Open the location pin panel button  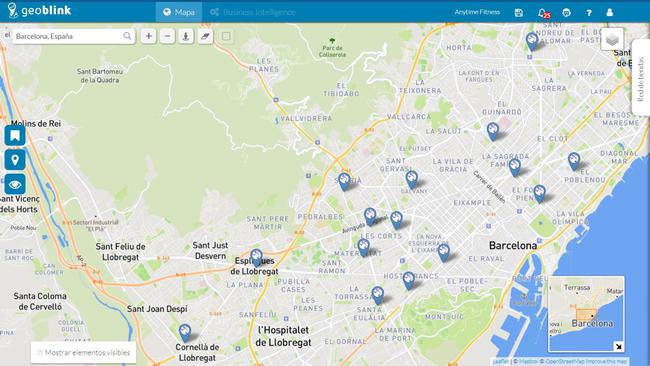pyautogui.click(x=15, y=160)
